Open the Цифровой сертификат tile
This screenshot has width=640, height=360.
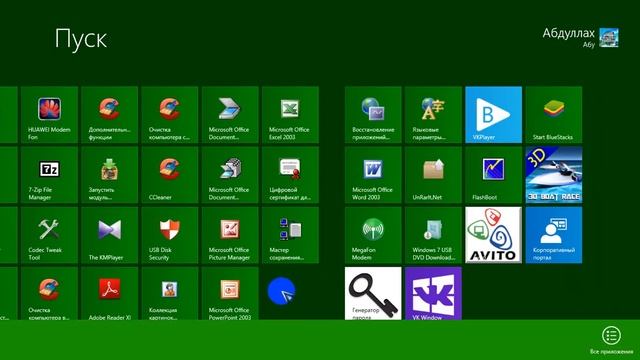point(290,175)
